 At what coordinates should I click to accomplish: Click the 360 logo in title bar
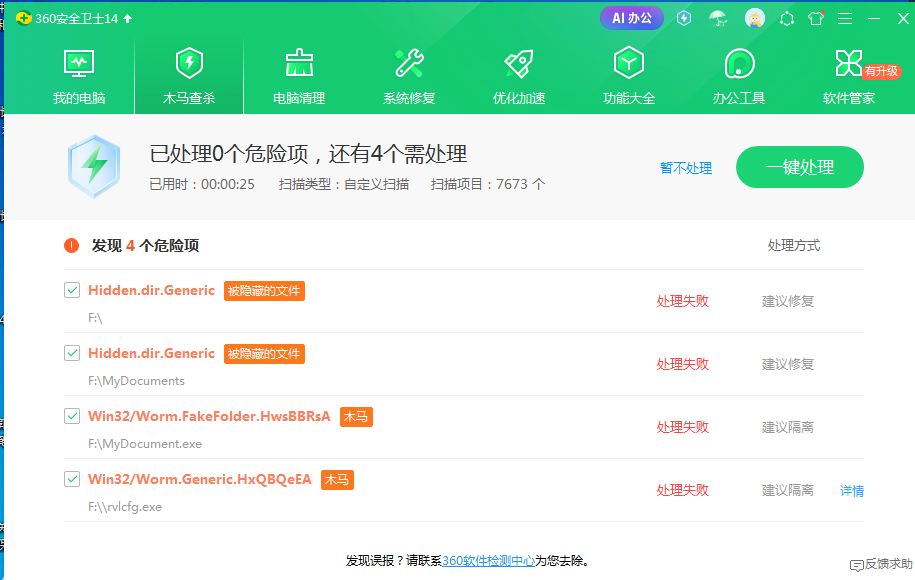point(23,19)
